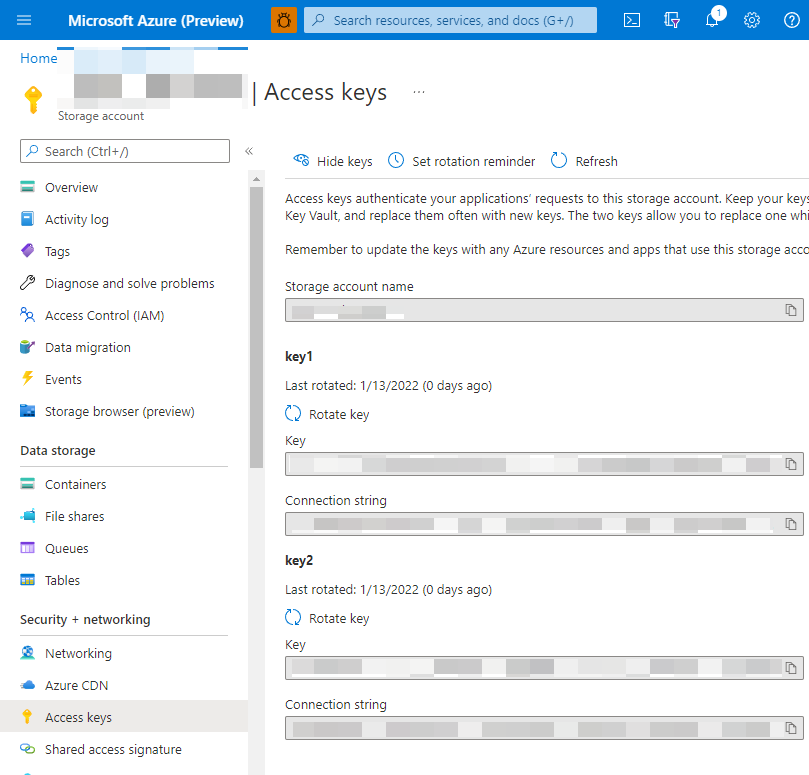
Task: Click the orange bug preview icon
Action: [284, 20]
